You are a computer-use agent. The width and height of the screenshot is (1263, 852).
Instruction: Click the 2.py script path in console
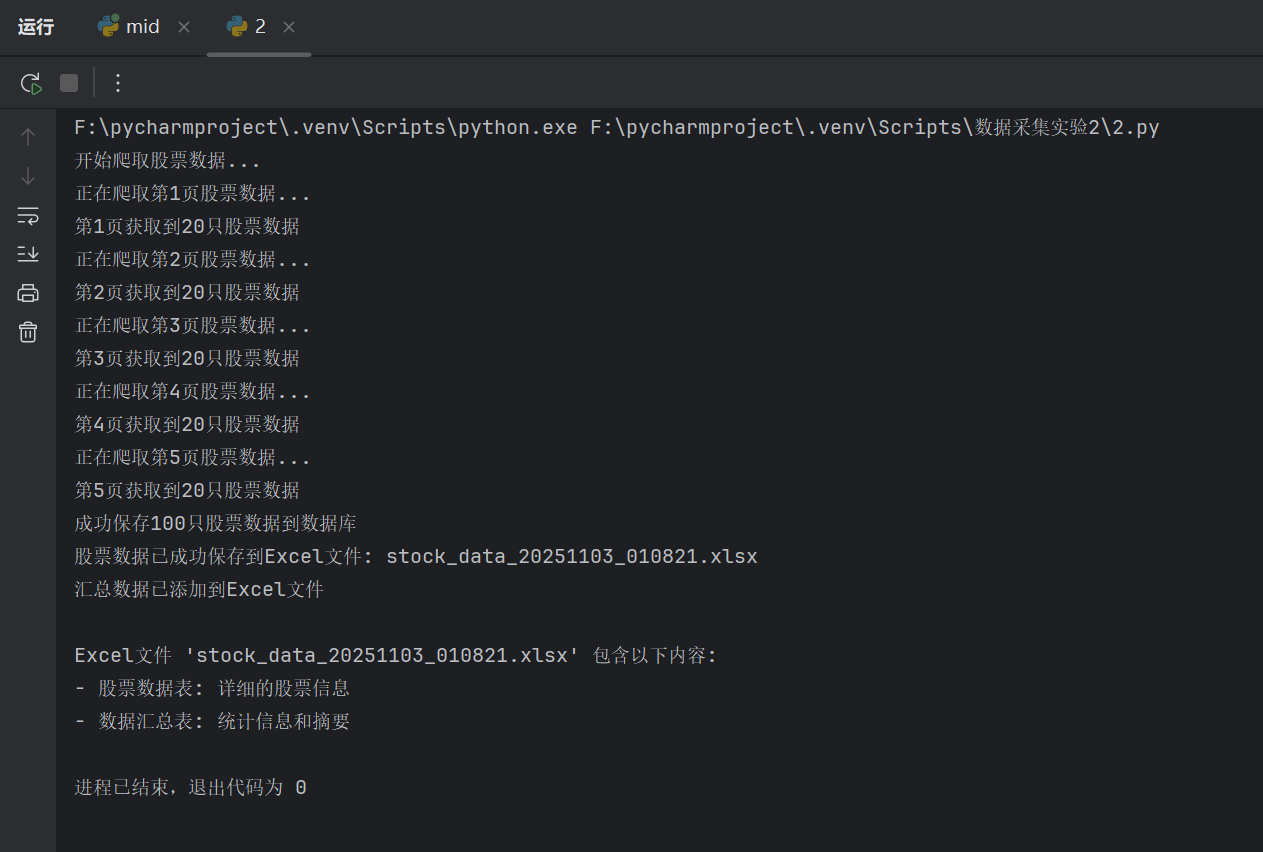874,128
